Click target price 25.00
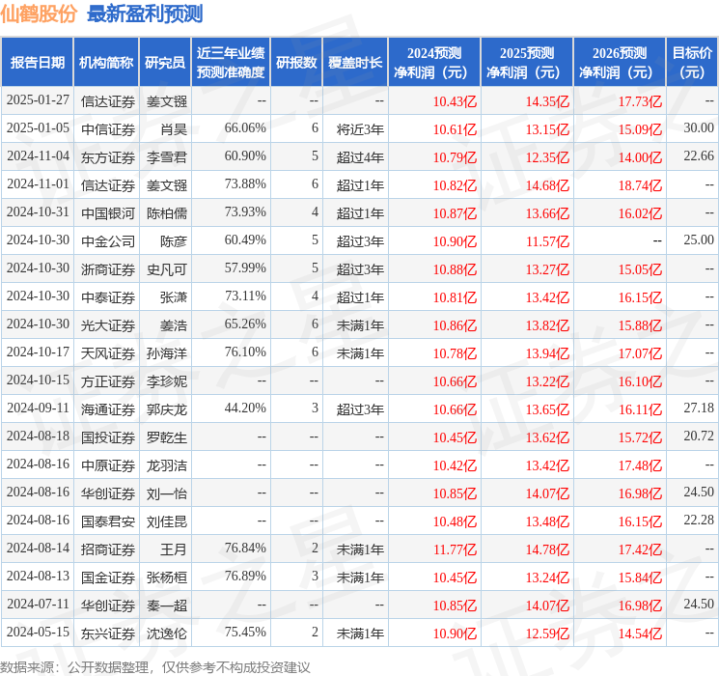 tap(698, 240)
